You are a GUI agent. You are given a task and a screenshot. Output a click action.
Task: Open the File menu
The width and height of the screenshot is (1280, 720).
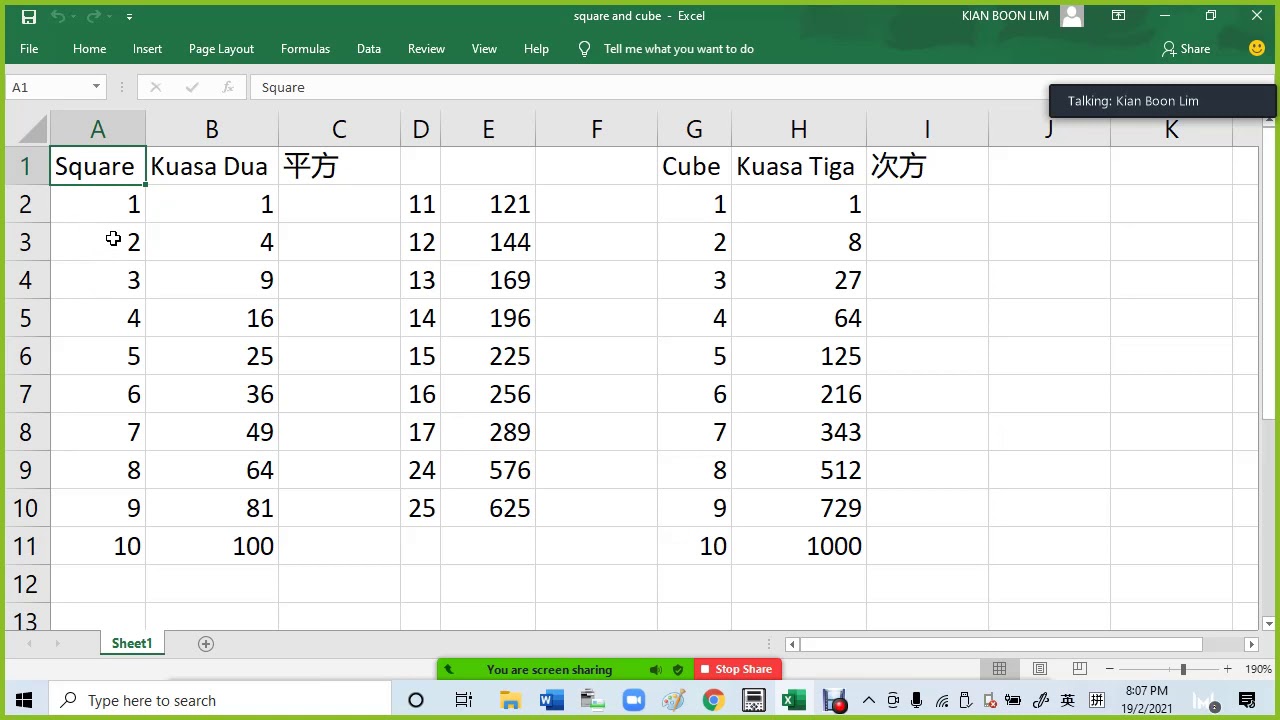pos(29,49)
